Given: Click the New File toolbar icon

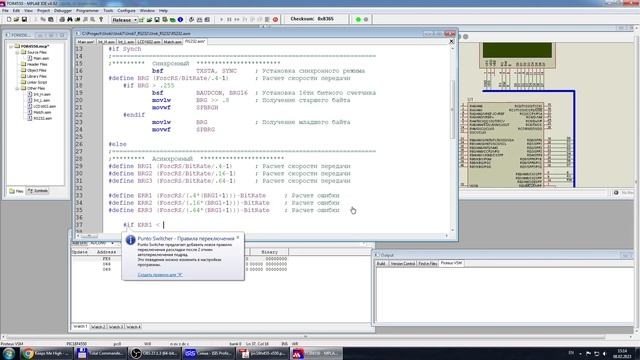Looking at the screenshot, I should [9, 19].
